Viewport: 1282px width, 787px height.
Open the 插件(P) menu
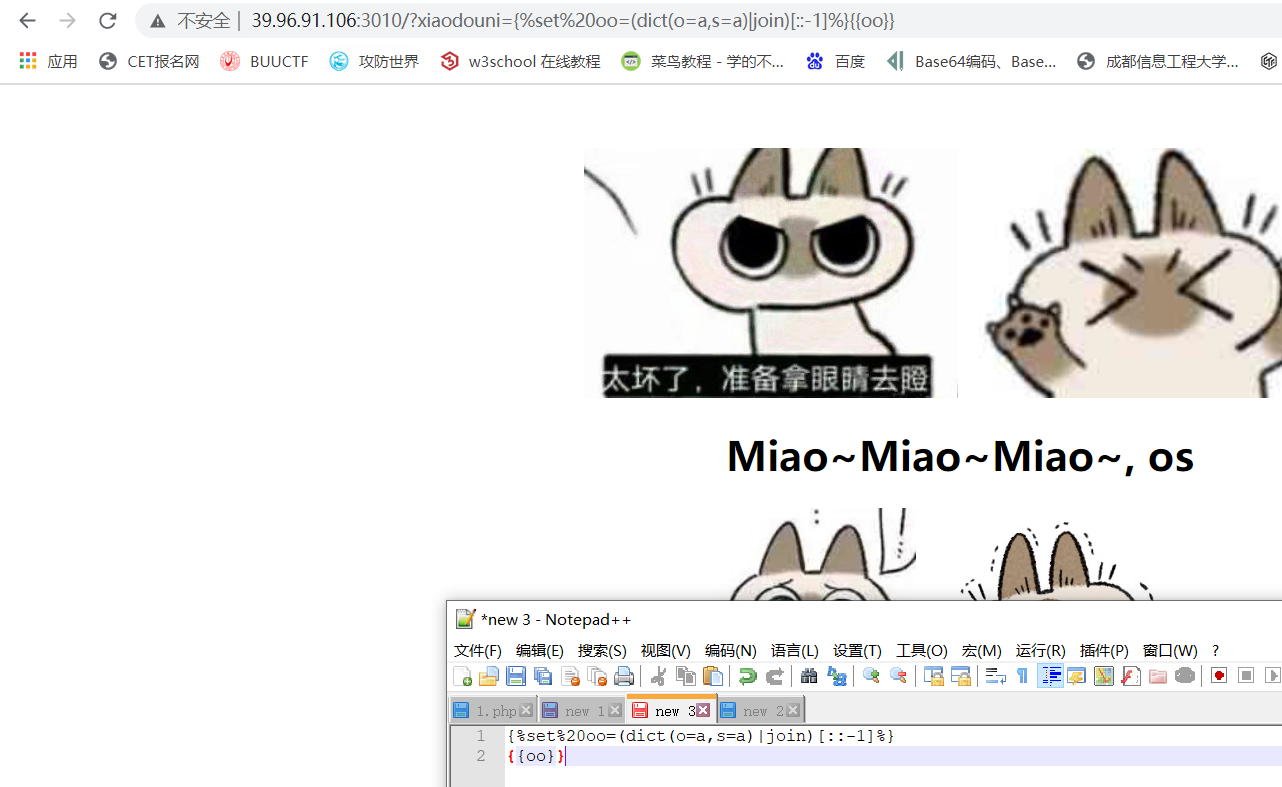point(1104,650)
